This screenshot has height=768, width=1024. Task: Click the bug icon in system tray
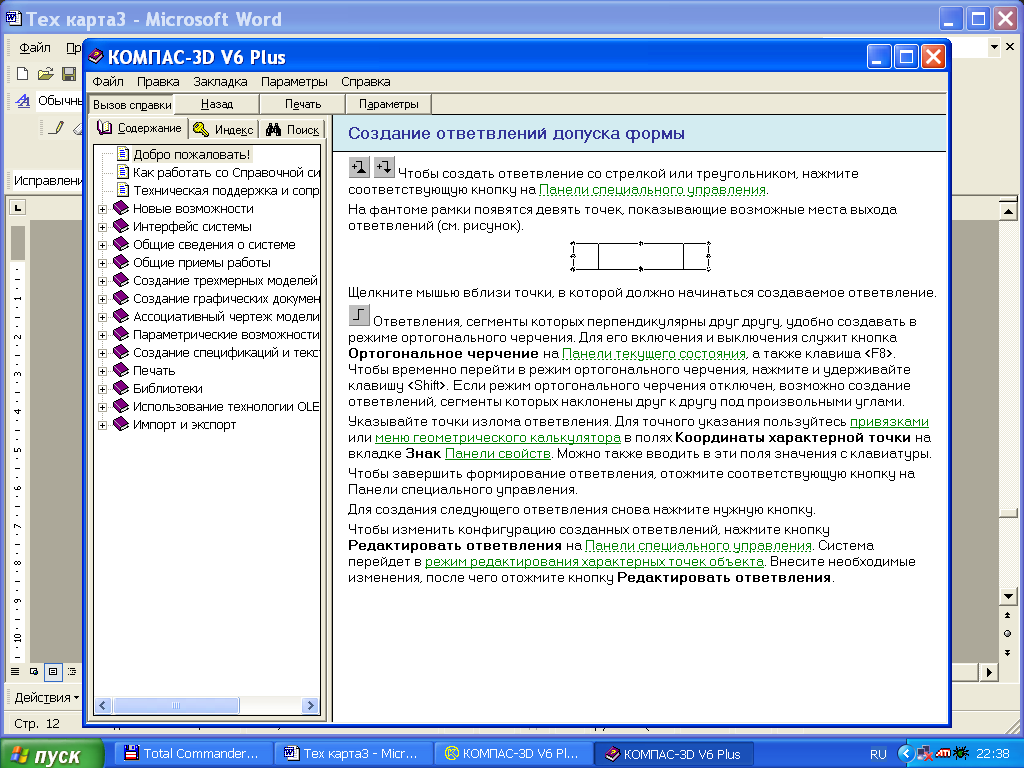pyautogui.click(x=962, y=754)
